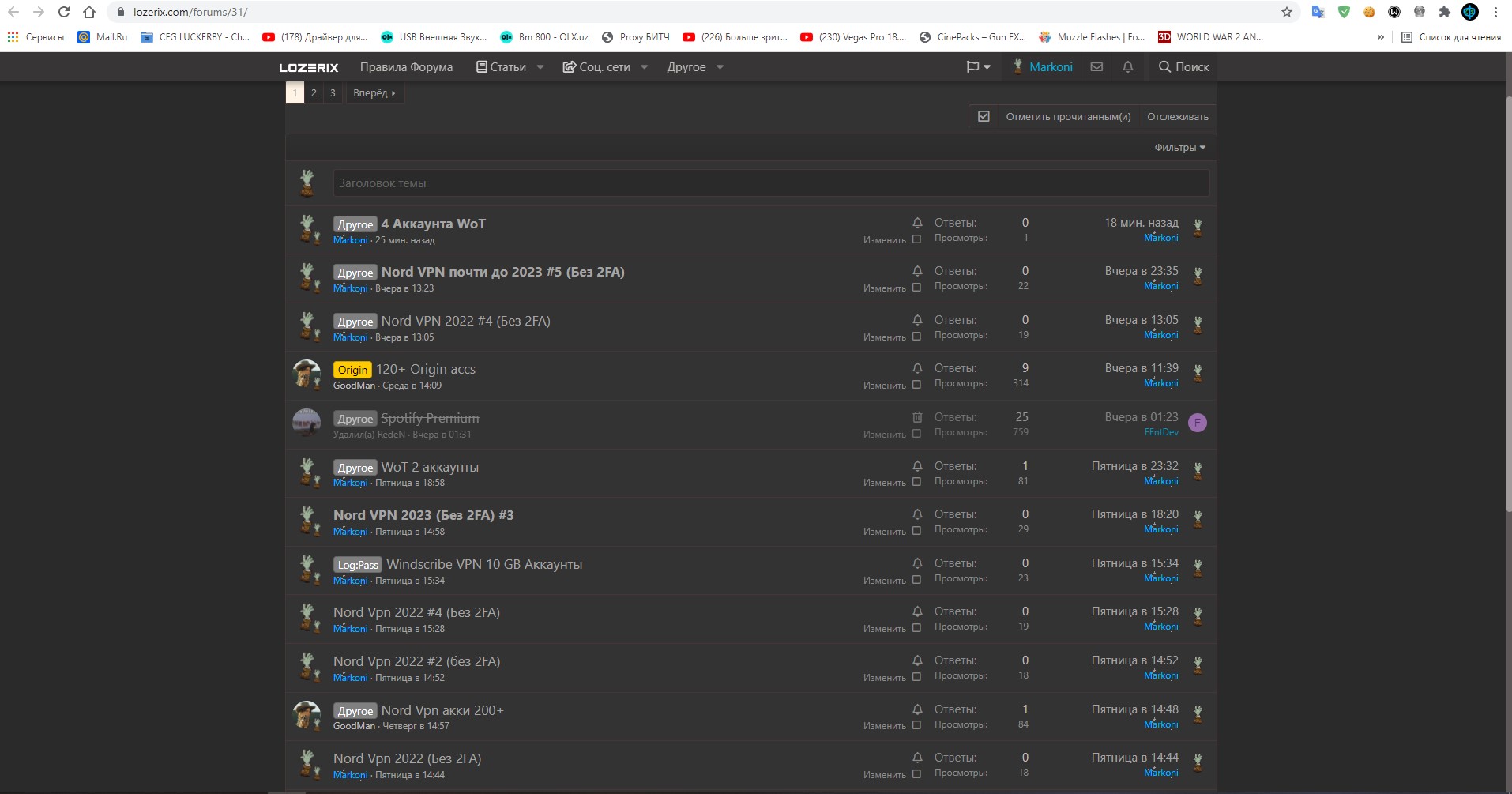Go to page 3 of the forum

pyautogui.click(x=333, y=93)
